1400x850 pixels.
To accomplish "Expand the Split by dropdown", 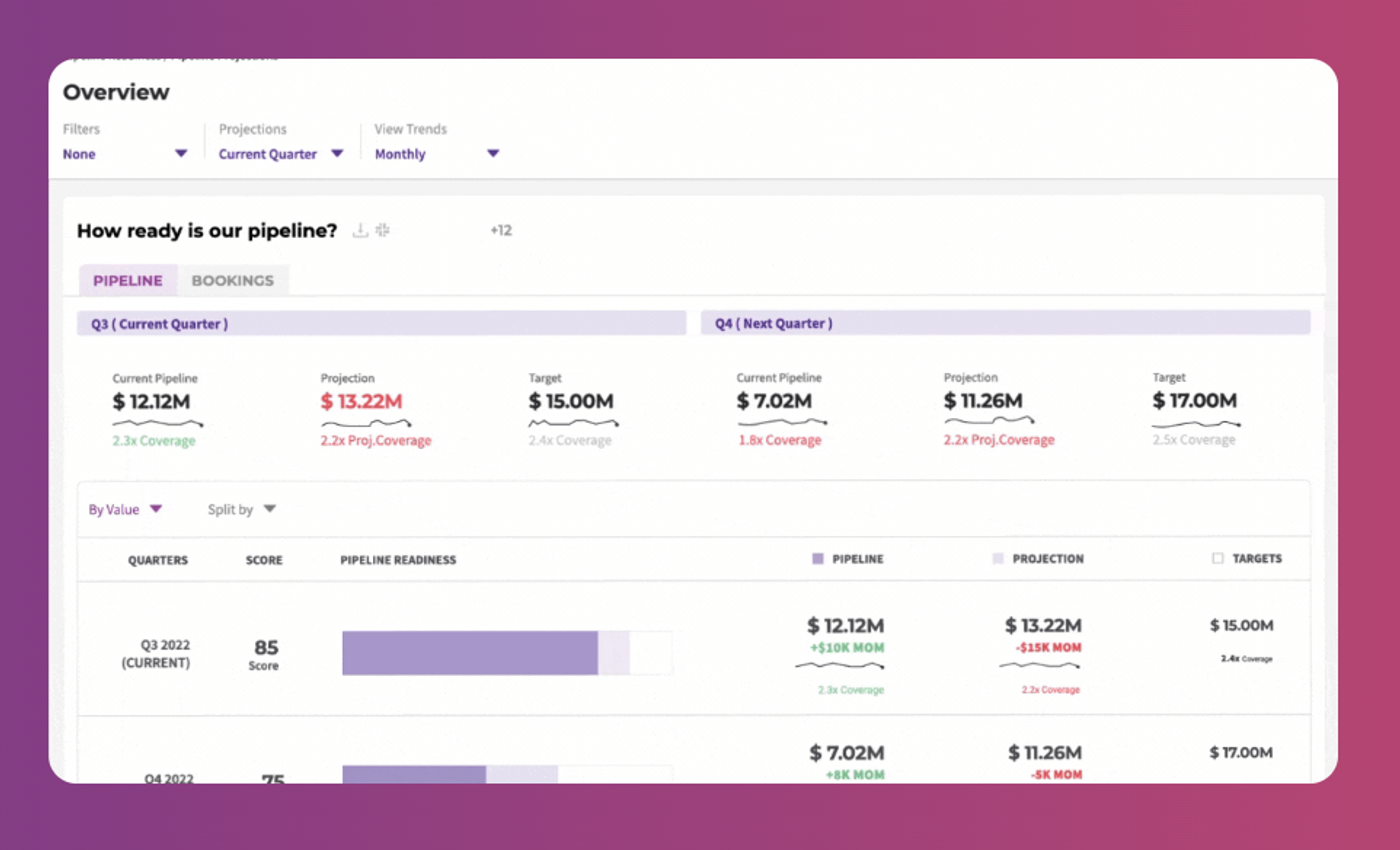I will point(242,509).
